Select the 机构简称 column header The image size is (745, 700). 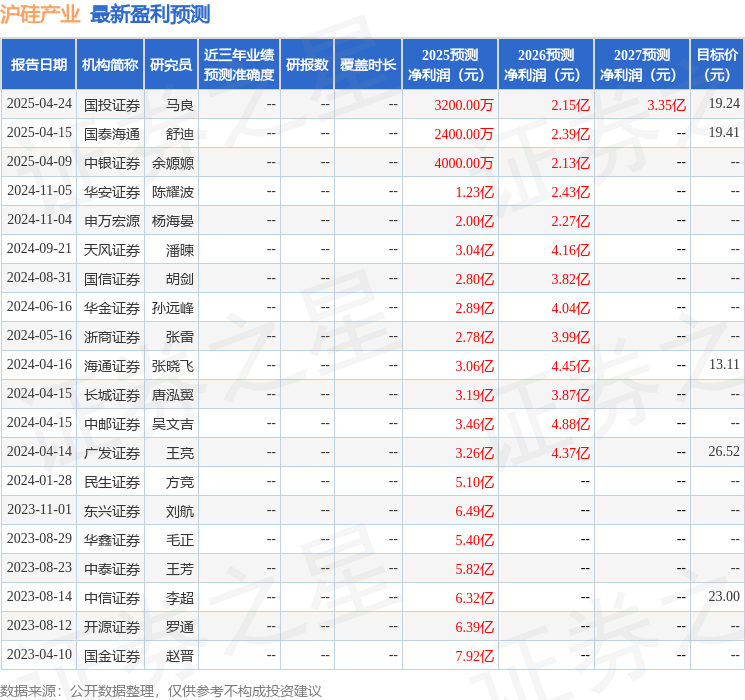(x=110, y=65)
